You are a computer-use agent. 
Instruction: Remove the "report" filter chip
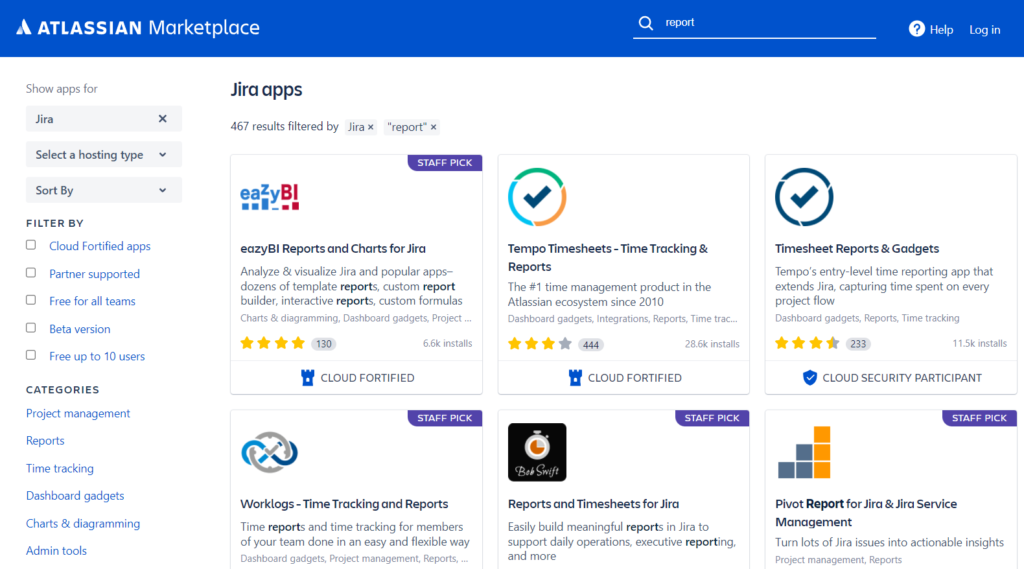pos(433,127)
